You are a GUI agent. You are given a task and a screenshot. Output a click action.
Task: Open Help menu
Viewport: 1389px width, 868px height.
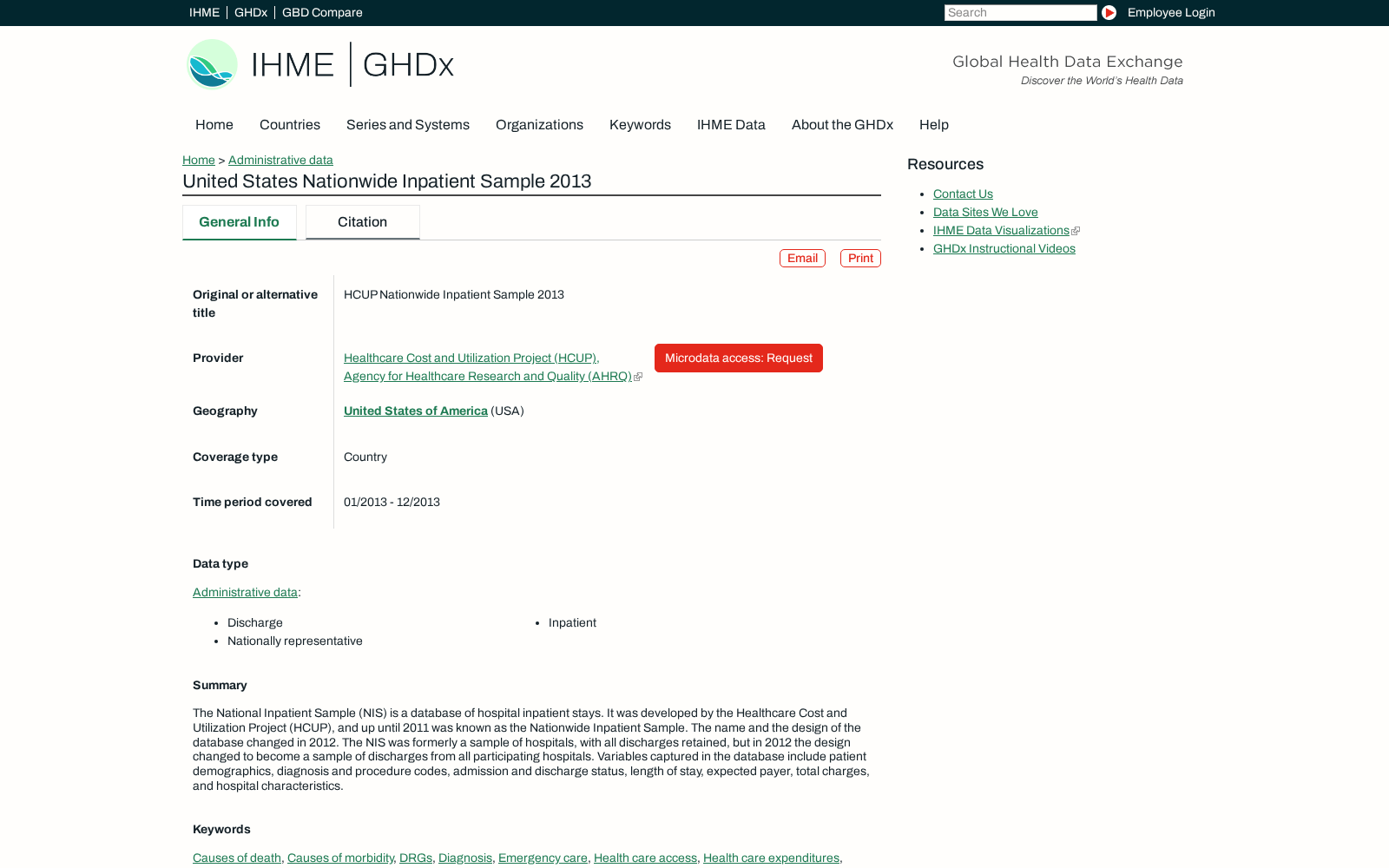point(934,124)
